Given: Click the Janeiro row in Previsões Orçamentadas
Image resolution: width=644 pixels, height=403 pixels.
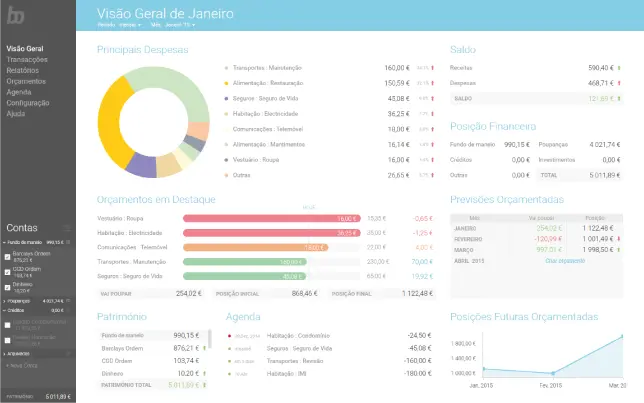Looking at the screenshot, I should (x=540, y=227).
